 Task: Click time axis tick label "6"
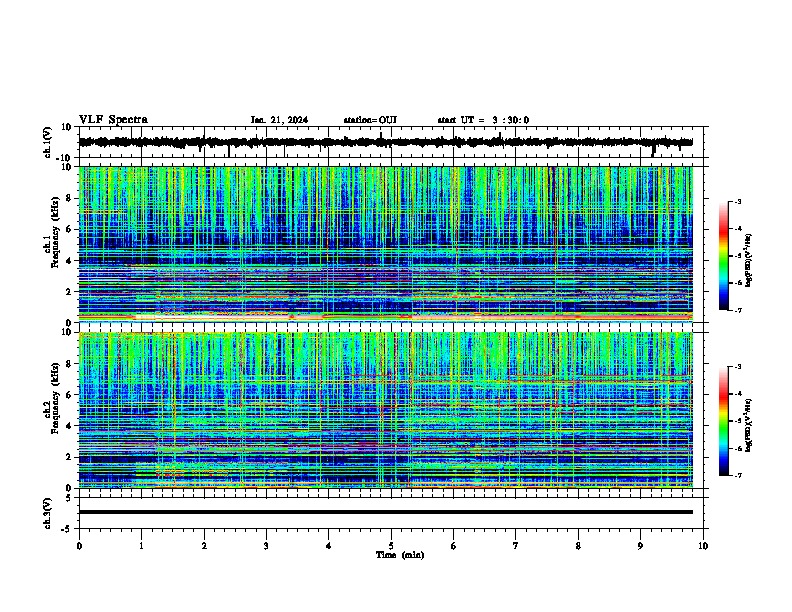[x=454, y=546]
